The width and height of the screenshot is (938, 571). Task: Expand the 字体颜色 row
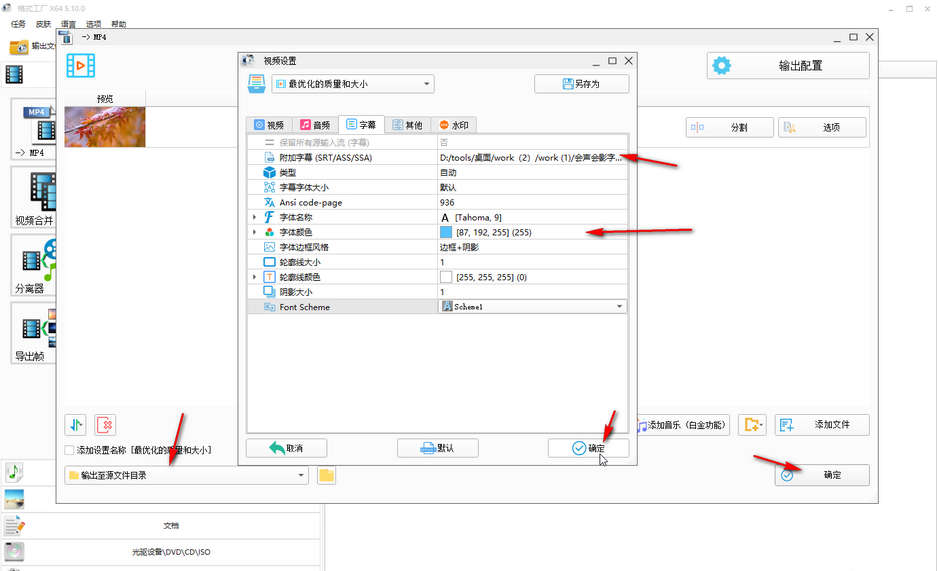pos(254,232)
